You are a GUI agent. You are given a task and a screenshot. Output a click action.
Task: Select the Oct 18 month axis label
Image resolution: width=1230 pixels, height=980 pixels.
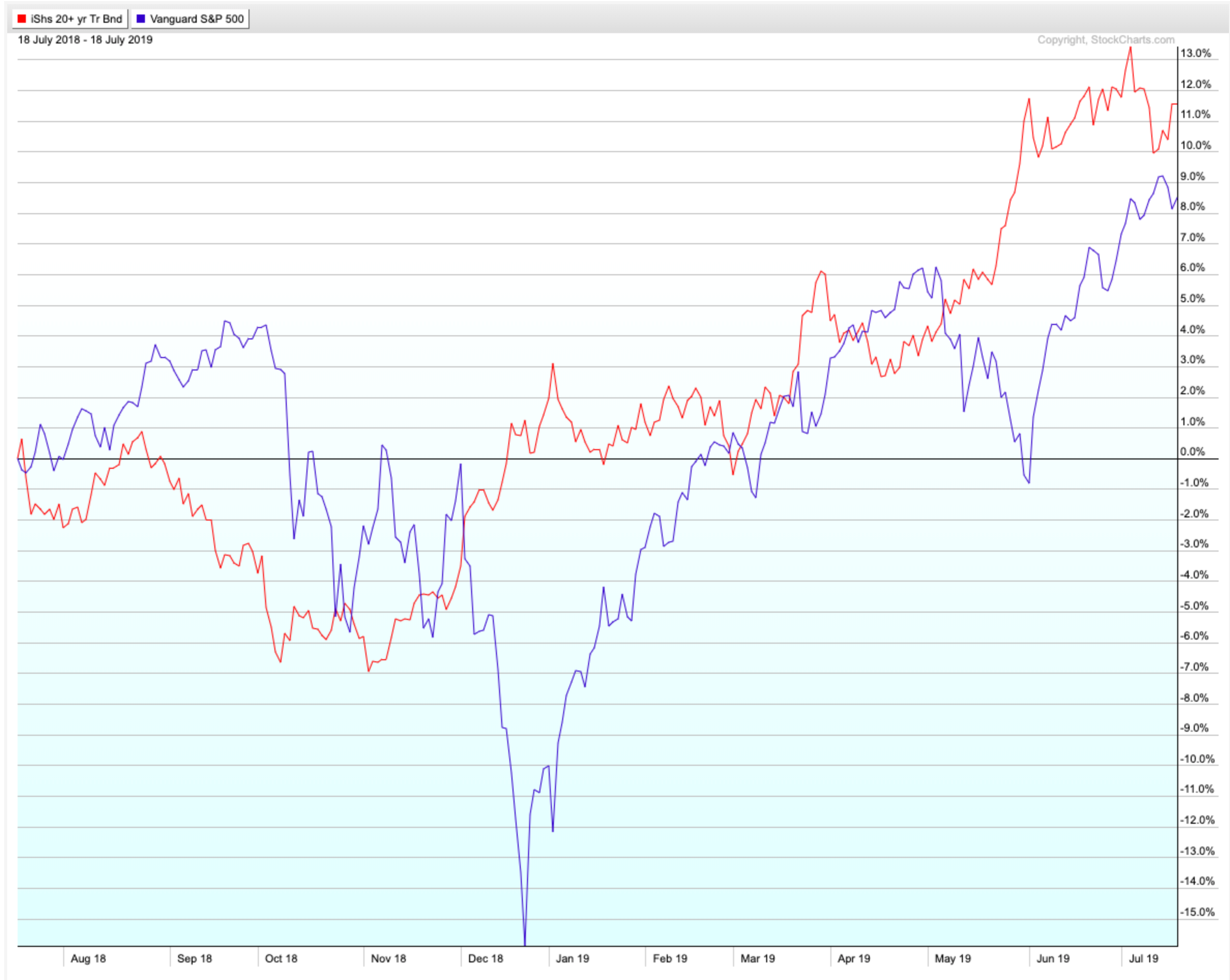(x=281, y=958)
